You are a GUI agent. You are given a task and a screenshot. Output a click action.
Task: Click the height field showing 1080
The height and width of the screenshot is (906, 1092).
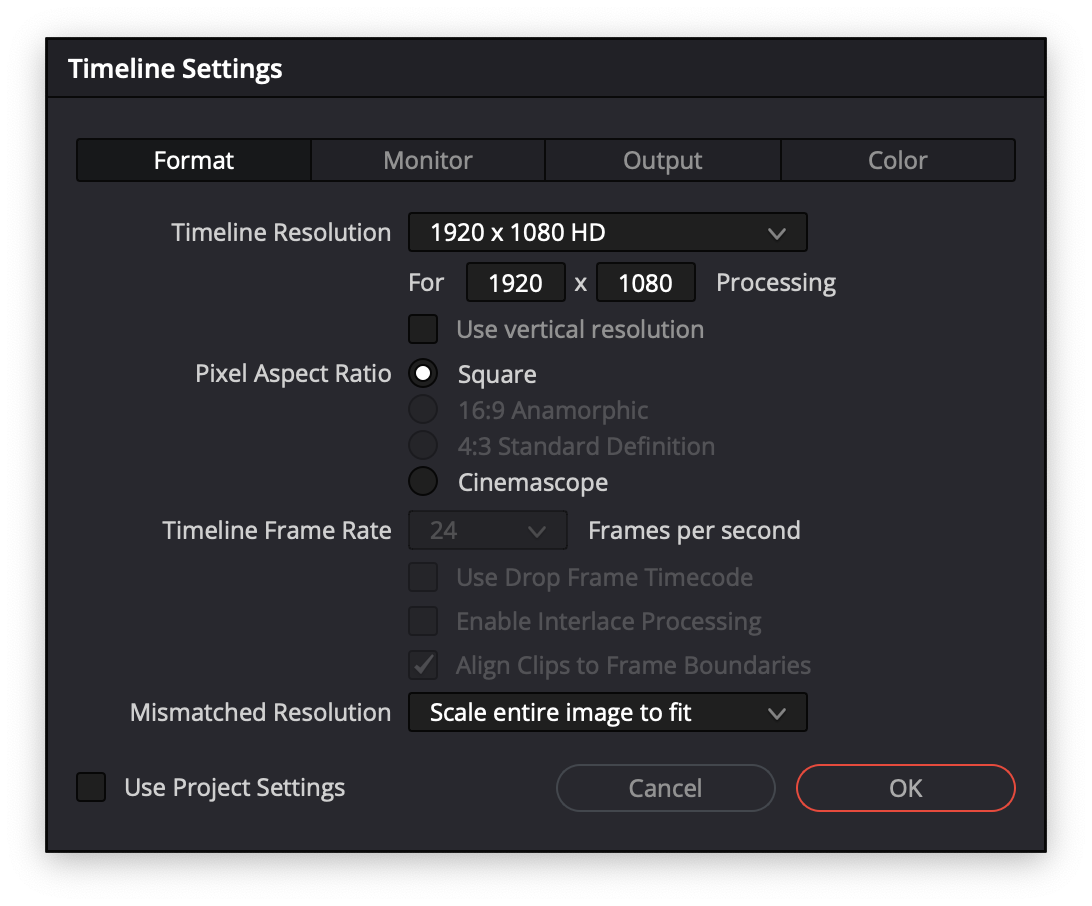click(x=646, y=283)
